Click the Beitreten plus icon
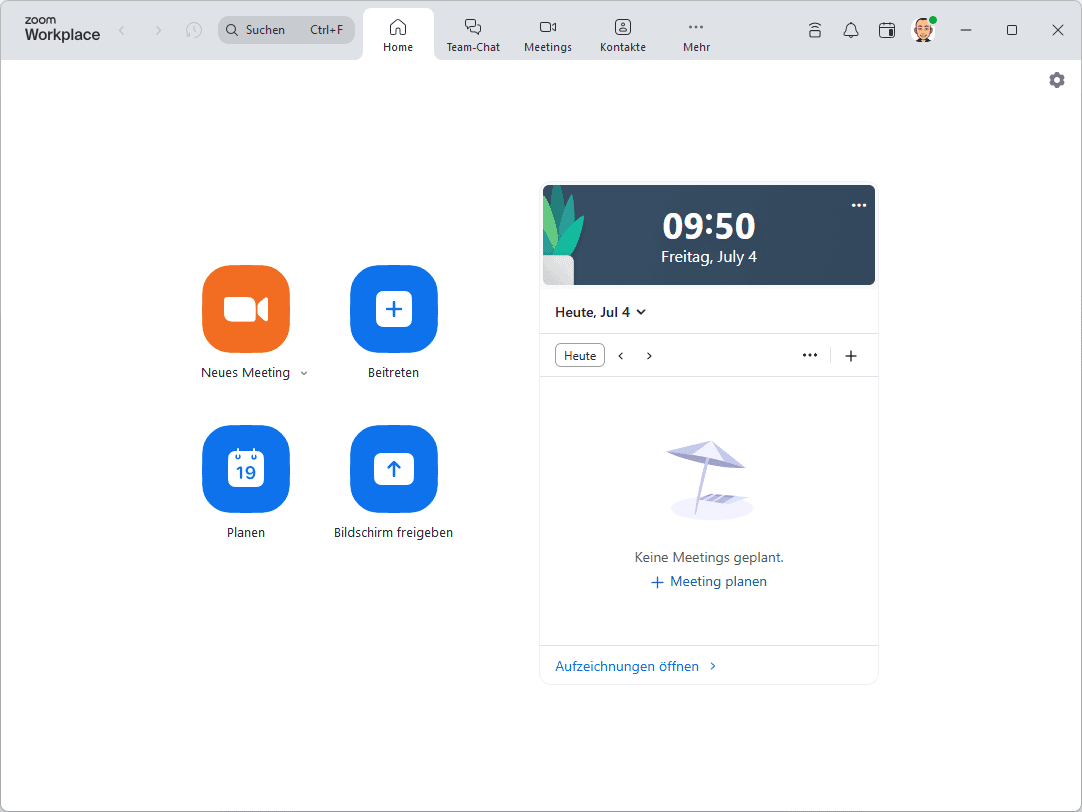 pos(393,309)
